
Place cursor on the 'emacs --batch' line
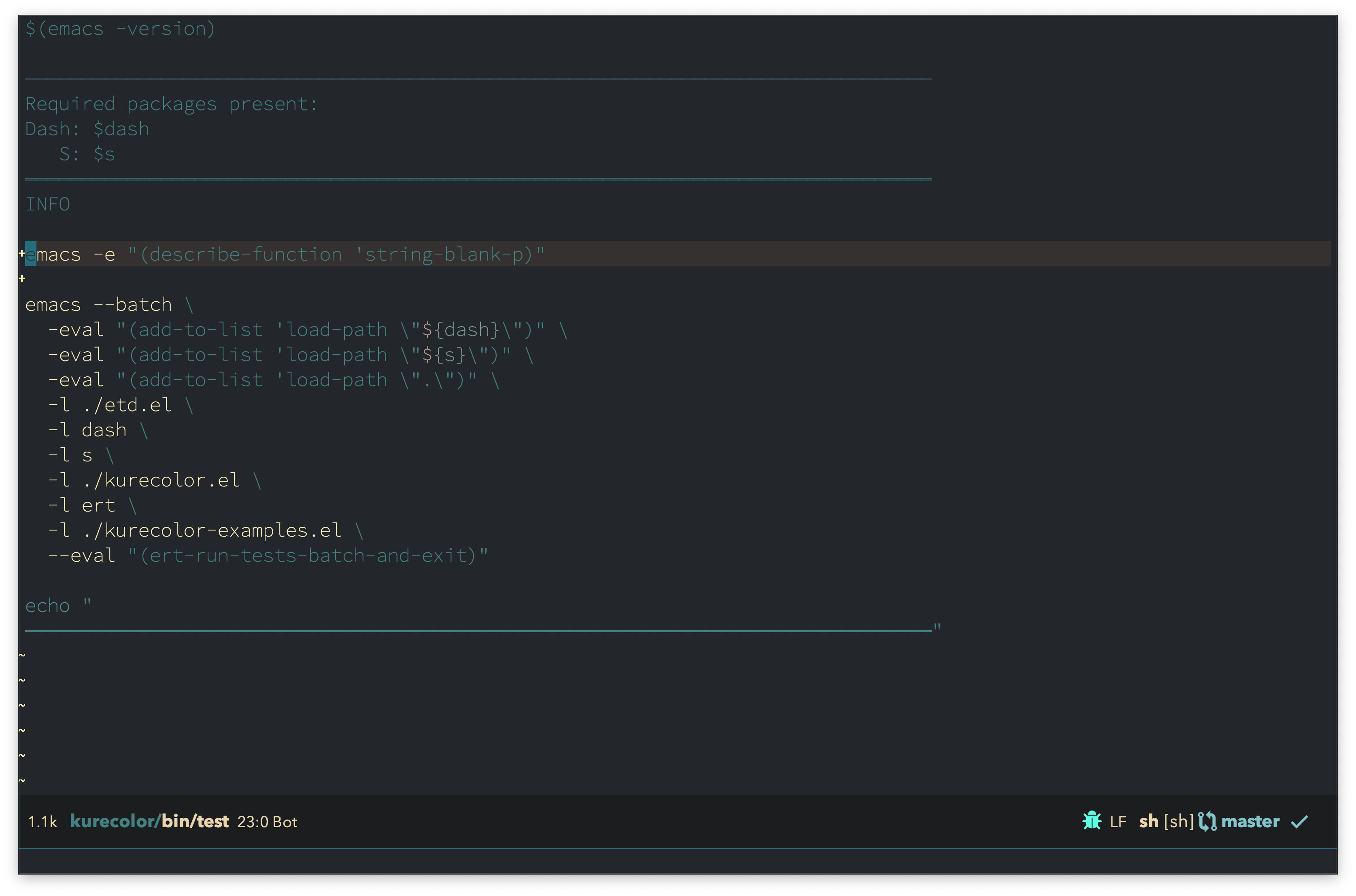pyautogui.click(x=98, y=305)
